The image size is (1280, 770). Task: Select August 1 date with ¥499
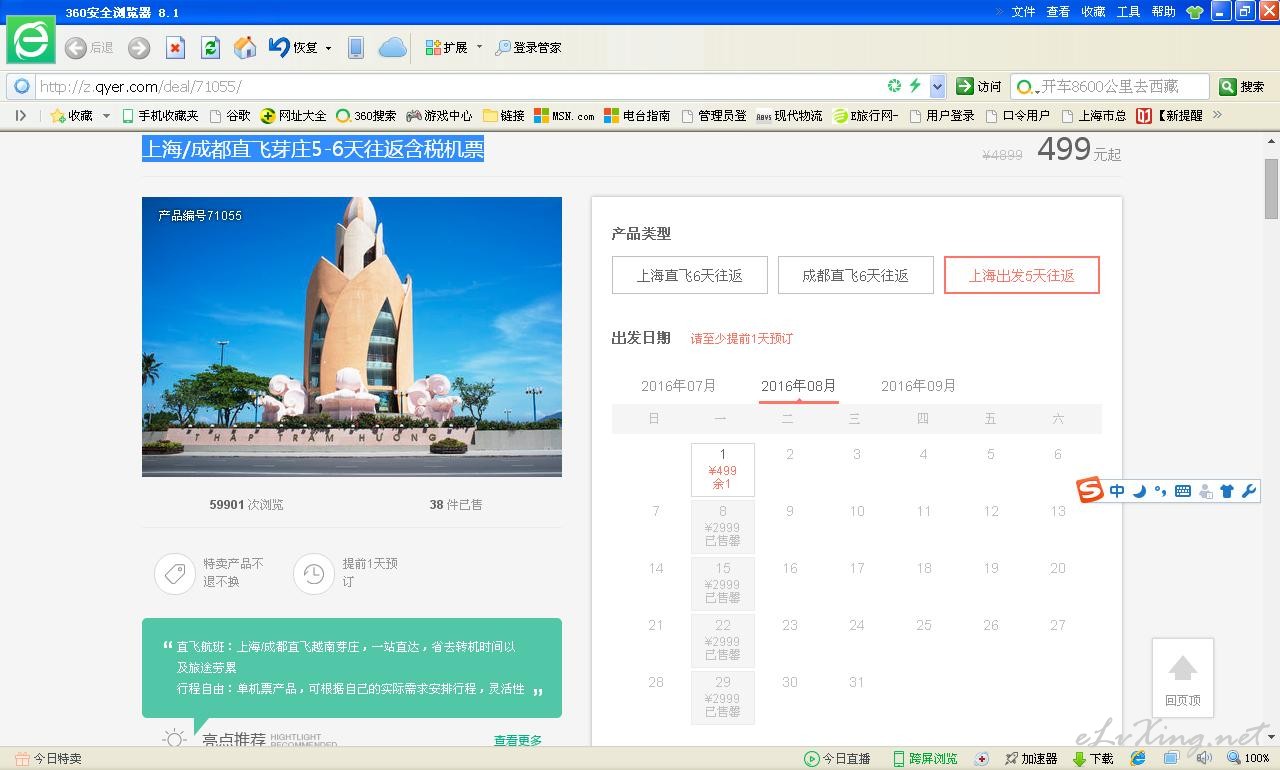723,470
